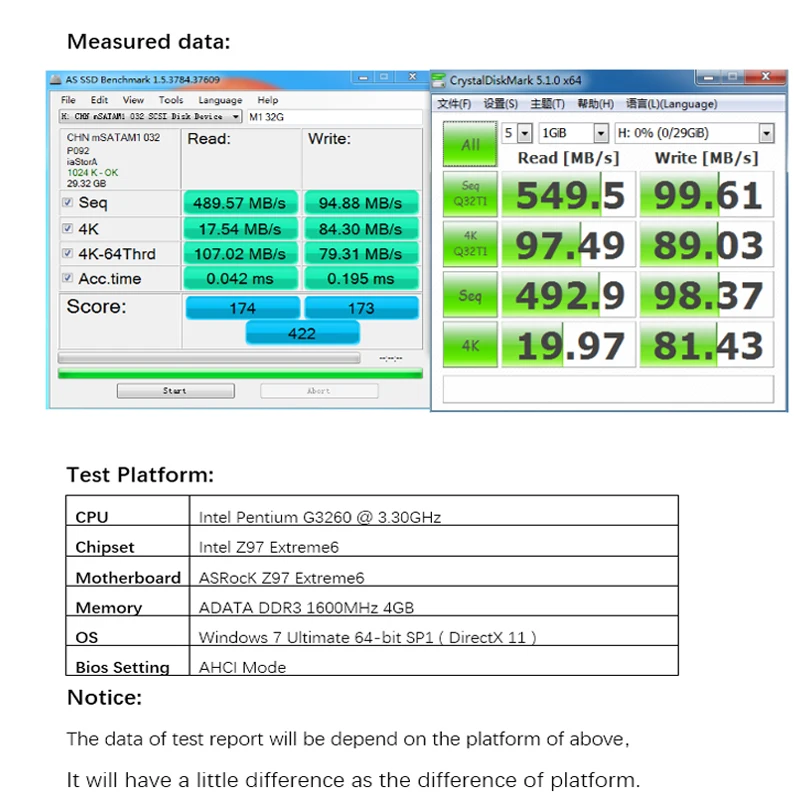Click the write score 173
The width and height of the screenshot is (800, 800).
click(362, 308)
